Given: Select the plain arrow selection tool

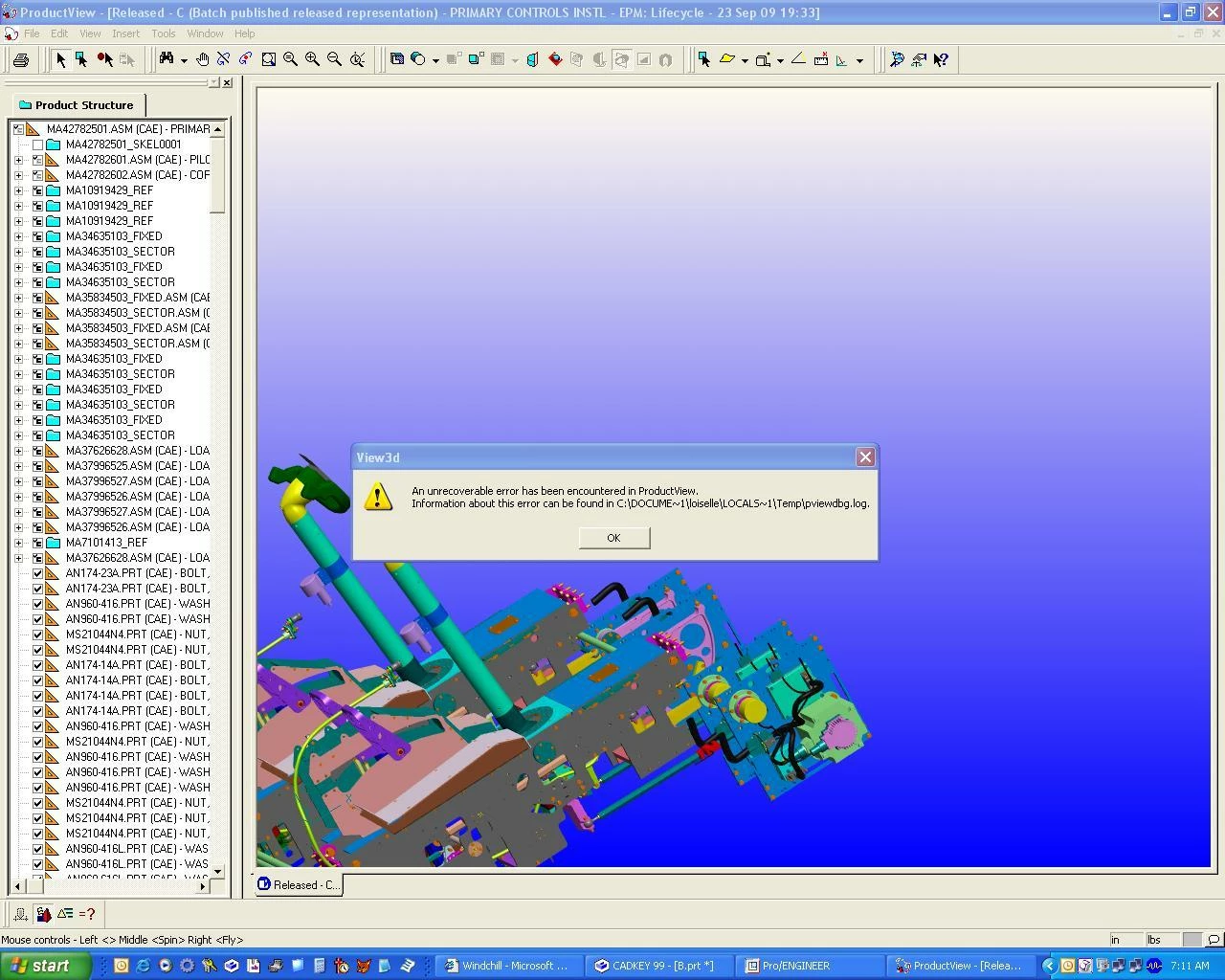Looking at the screenshot, I should coord(60,59).
